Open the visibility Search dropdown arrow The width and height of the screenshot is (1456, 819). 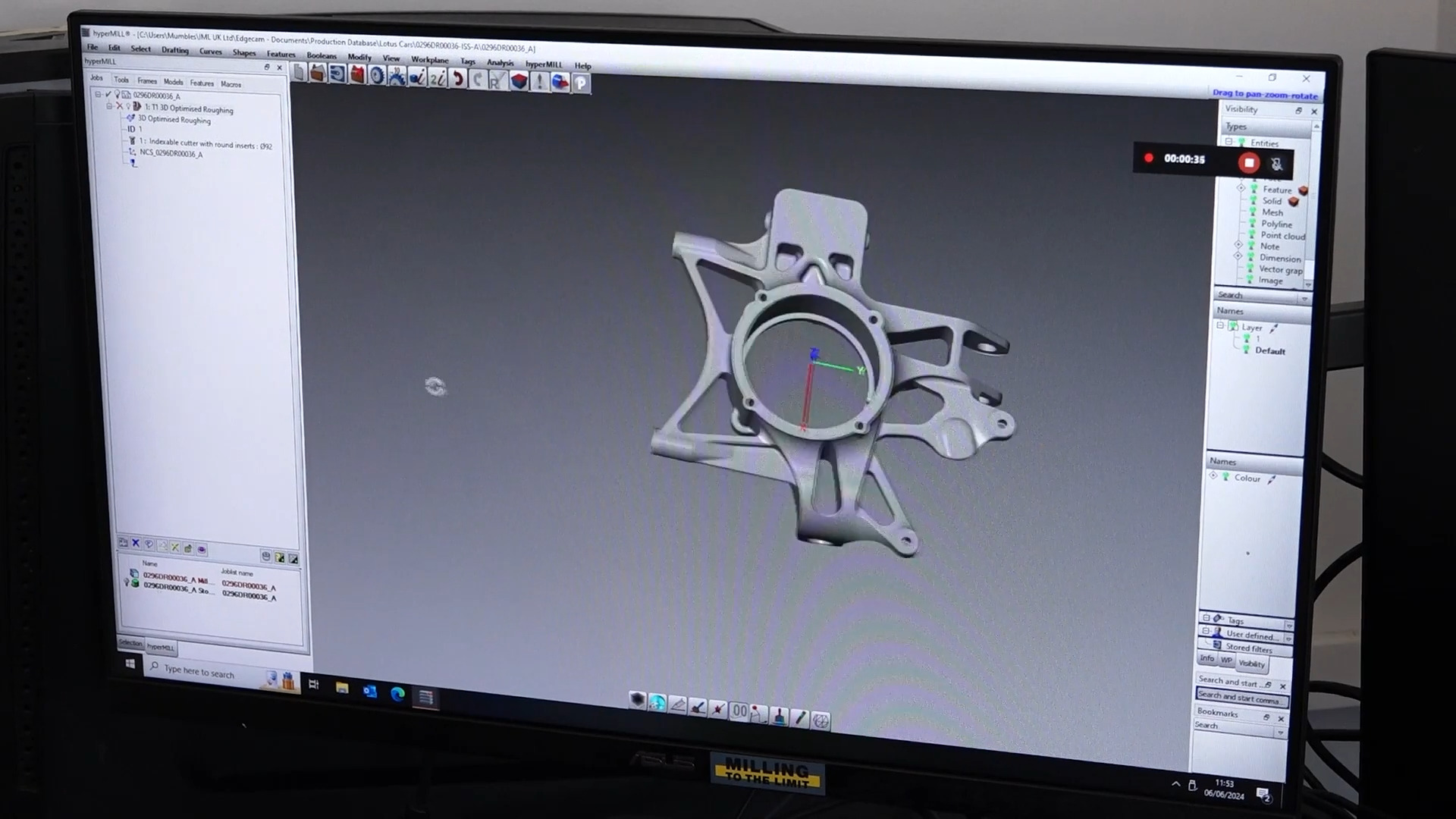click(x=1304, y=298)
